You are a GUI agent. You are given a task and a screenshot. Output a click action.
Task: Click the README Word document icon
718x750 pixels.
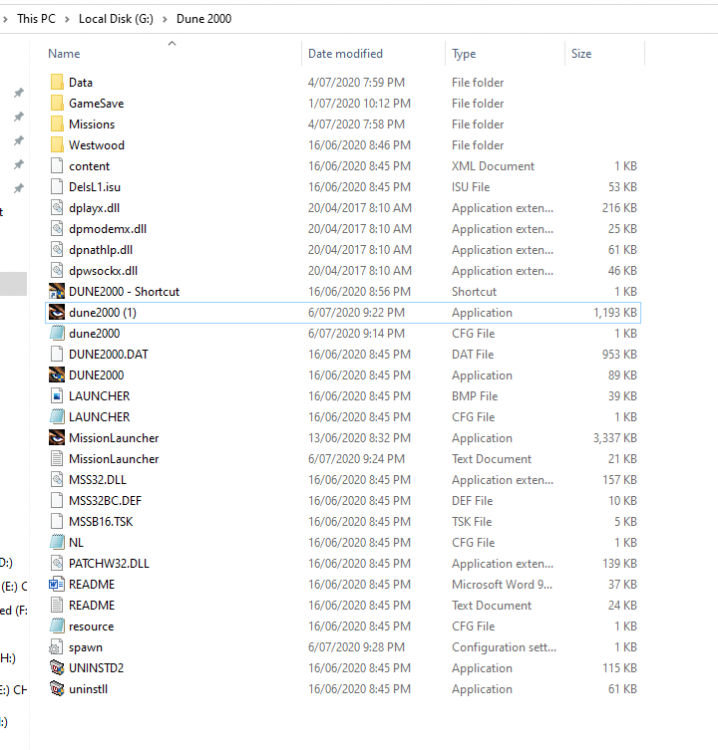[x=57, y=584]
